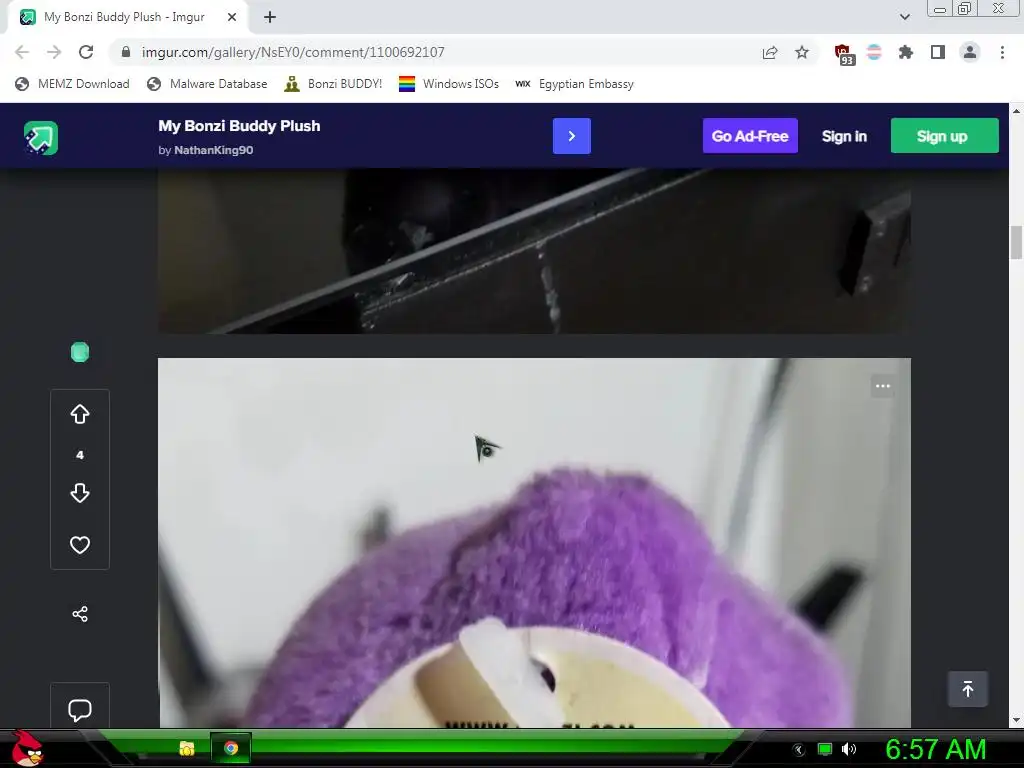Screen dimensions: 1024x768
Task: Click the page vertical scrollbar thumb
Action: (1016, 242)
